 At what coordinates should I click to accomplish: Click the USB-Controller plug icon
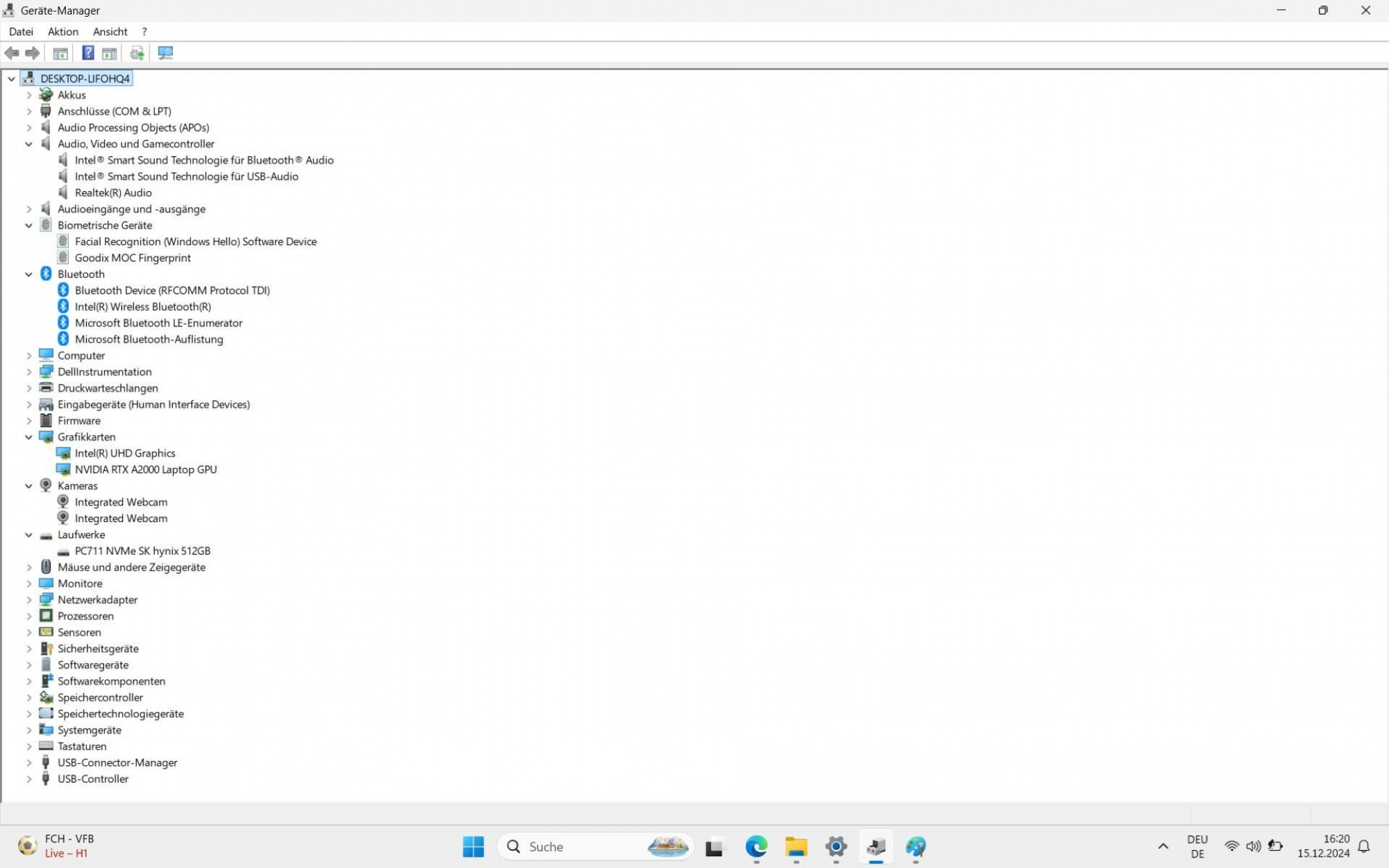(x=46, y=778)
